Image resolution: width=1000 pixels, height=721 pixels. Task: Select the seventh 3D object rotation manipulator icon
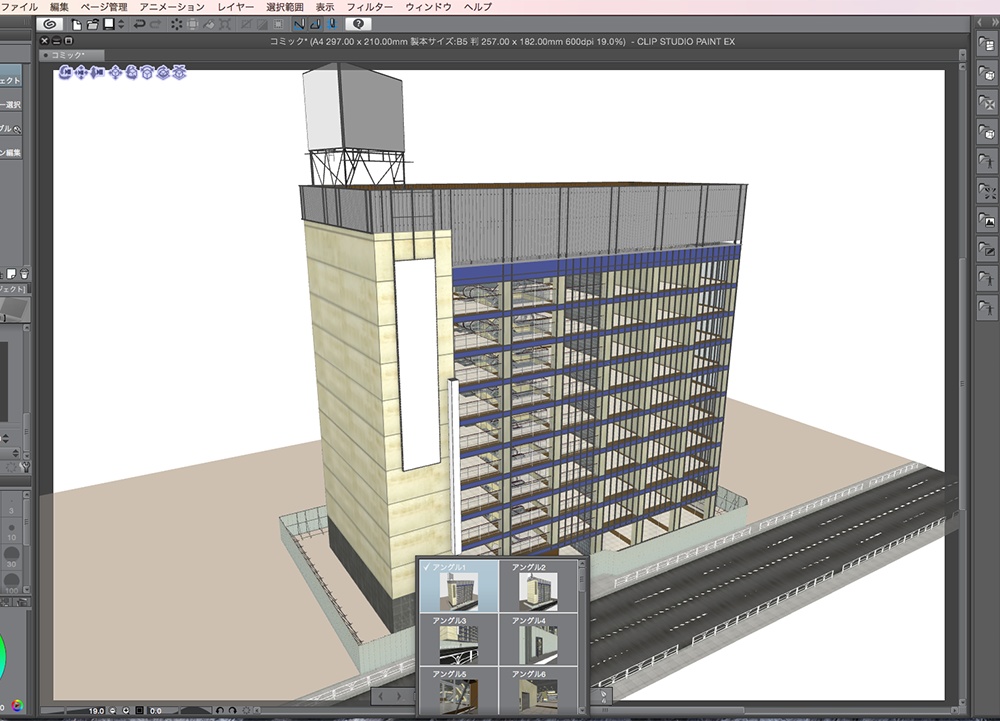click(163, 73)
